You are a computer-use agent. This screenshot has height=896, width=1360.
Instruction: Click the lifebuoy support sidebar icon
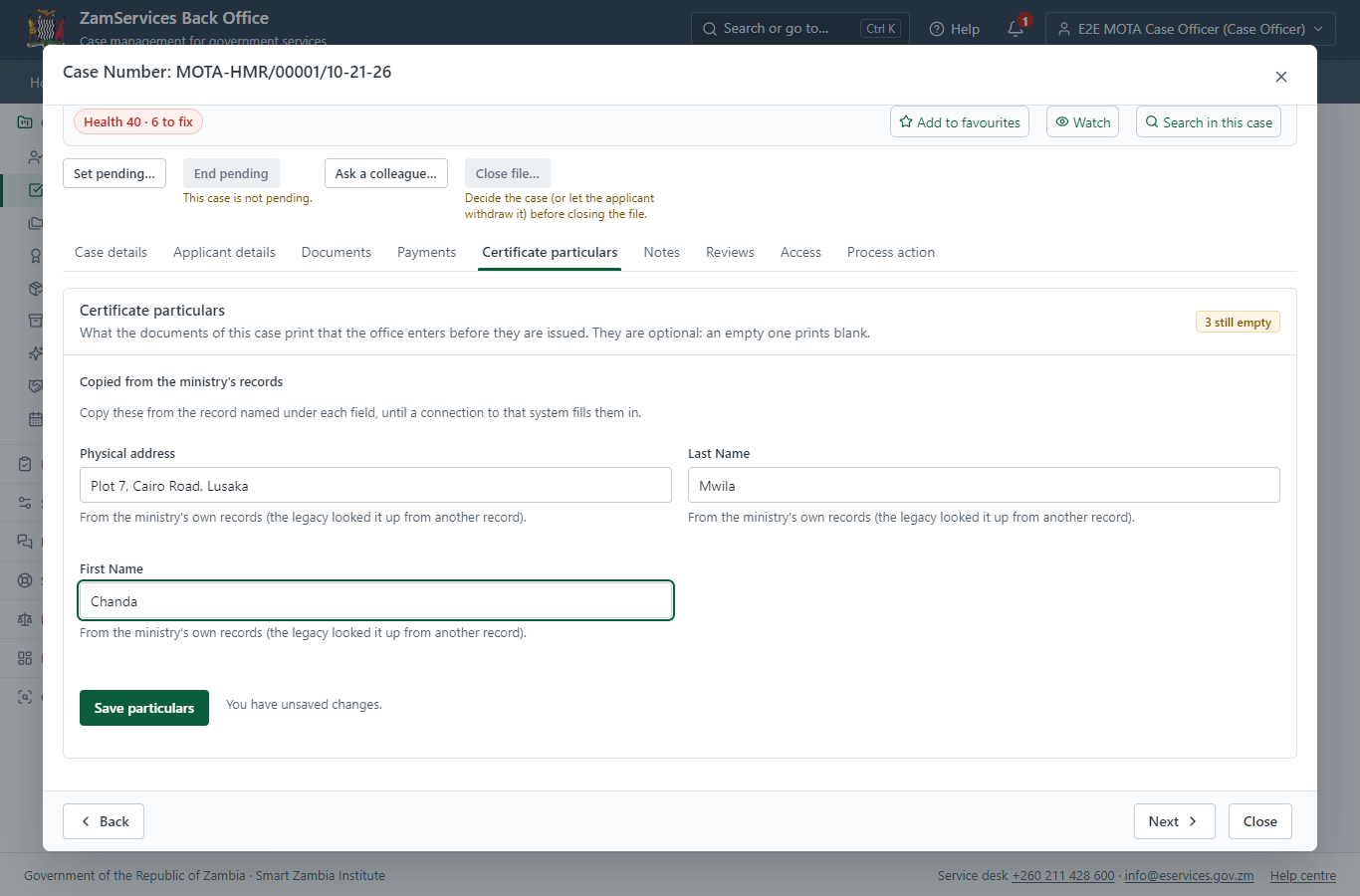pyautogui.click(x=25, y=580)
